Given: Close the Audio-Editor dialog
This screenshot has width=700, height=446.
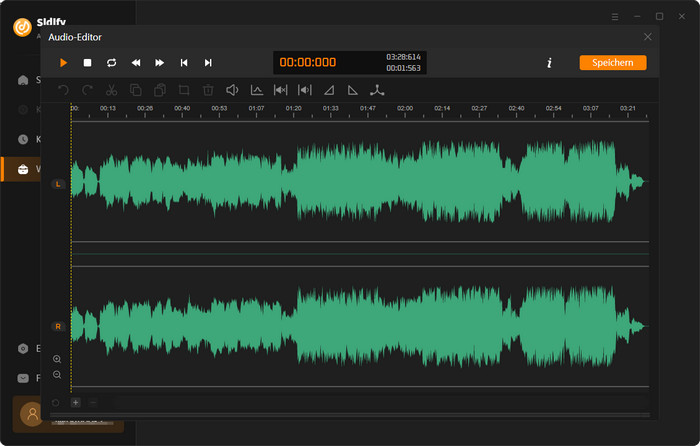Looking at the screenshot, I should 648,37.
